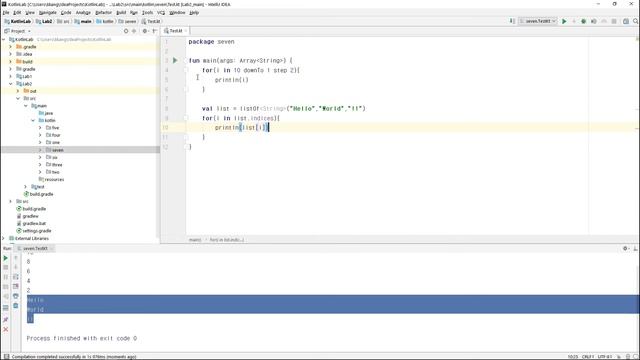
Task: Click the line 1 'package seven' code
Action: (x=211, y=42)
